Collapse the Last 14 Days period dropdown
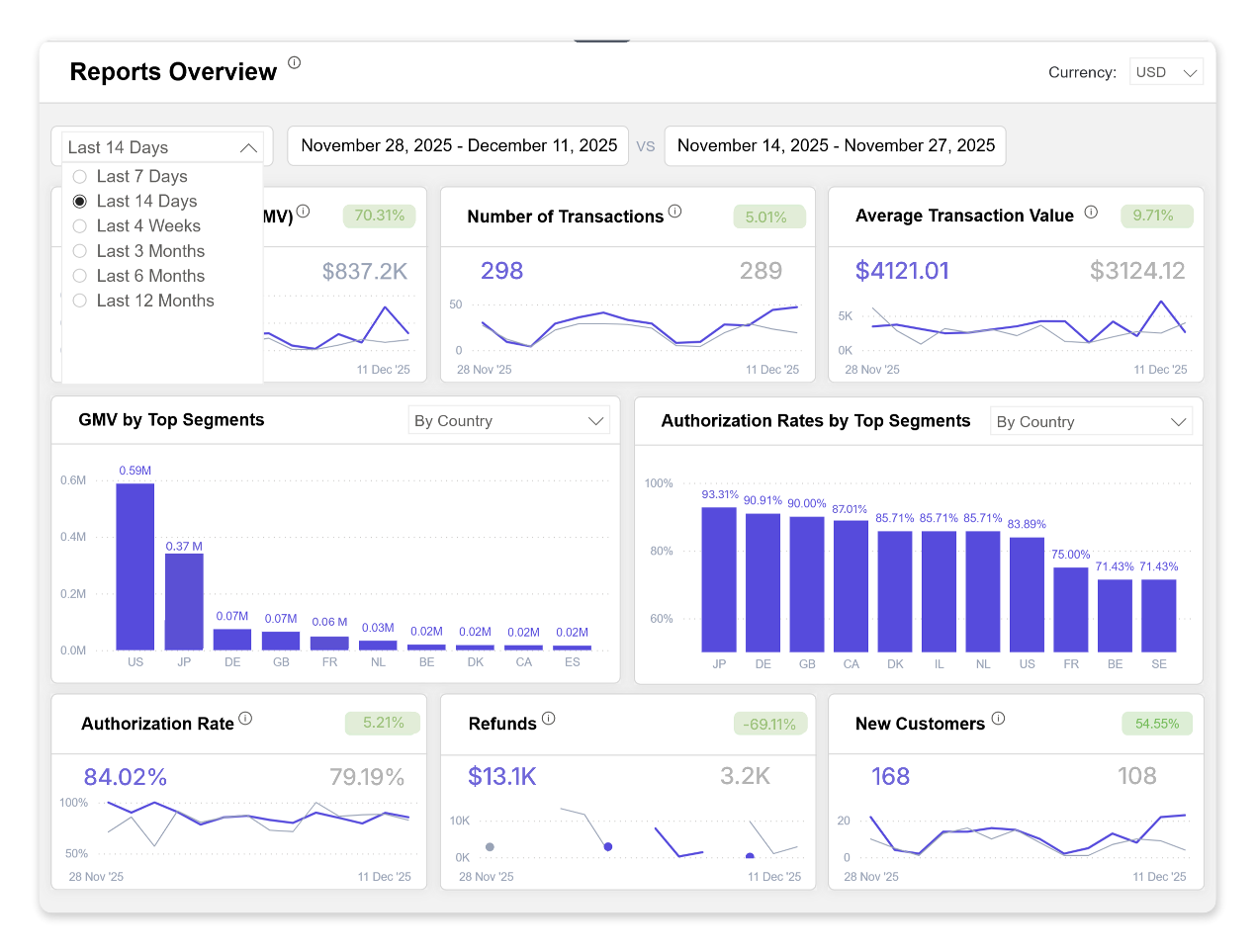This screenshot has height=952, width=1256. point(162,147)
